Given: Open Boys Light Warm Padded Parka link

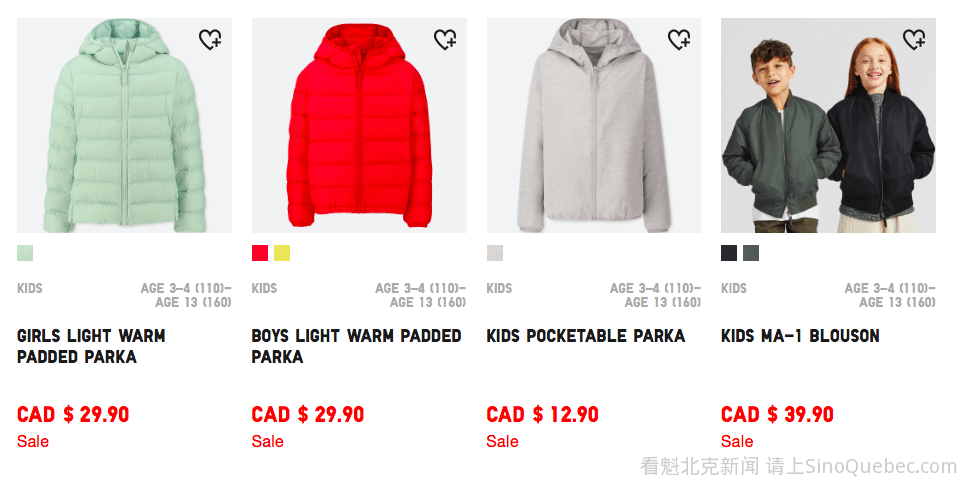Looking at the screenshot, I should (x=356, y=346).
